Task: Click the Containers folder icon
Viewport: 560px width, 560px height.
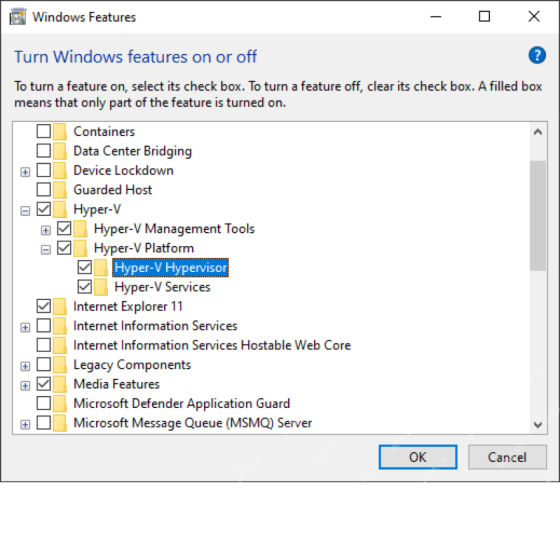Action: [60, 131]
